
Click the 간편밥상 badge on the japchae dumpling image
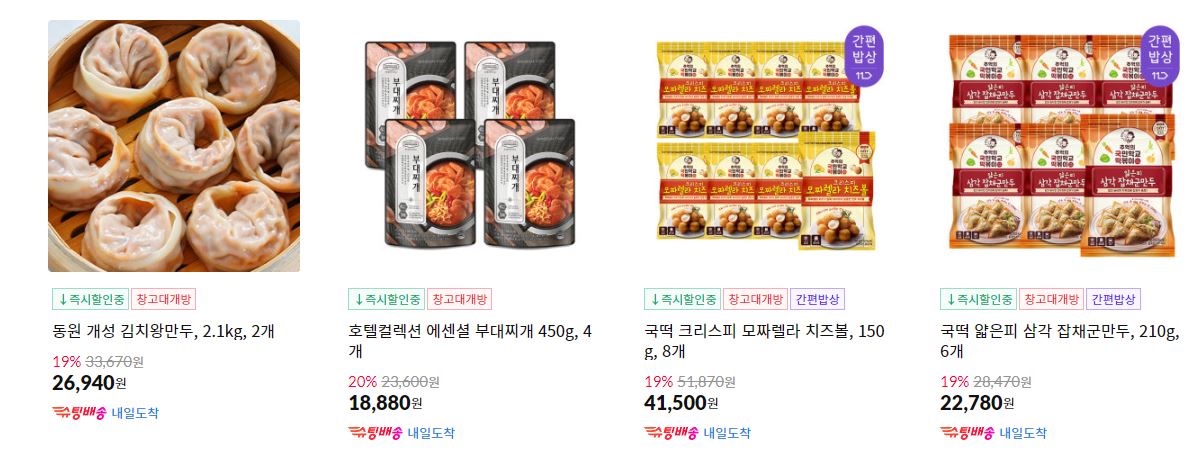(x=1161, y=55)
